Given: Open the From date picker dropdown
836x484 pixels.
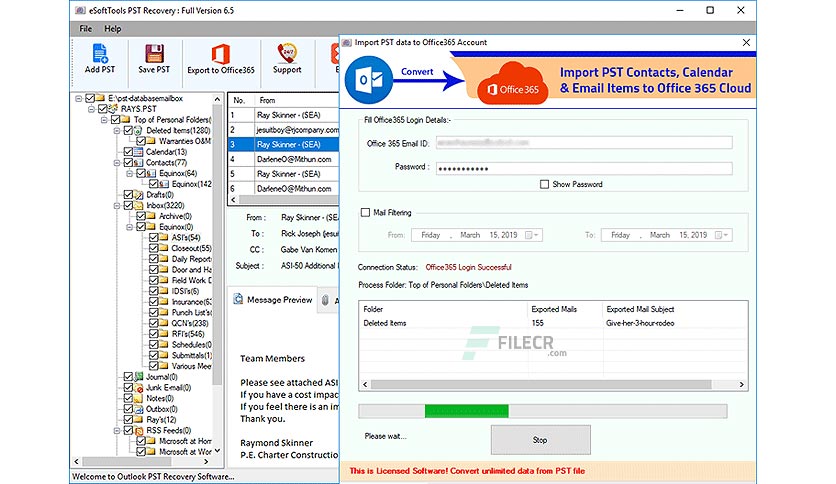Looking at the screenshot, I should (x=532, y=235).
